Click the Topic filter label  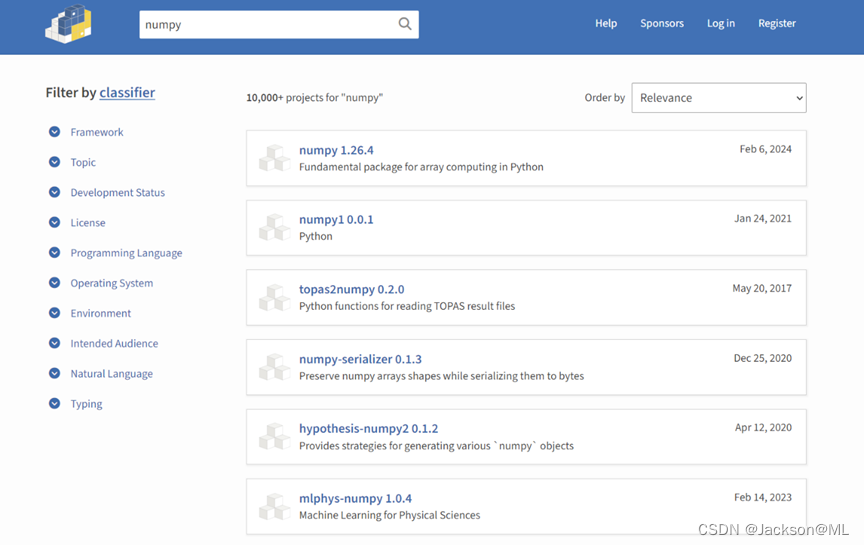83,162
